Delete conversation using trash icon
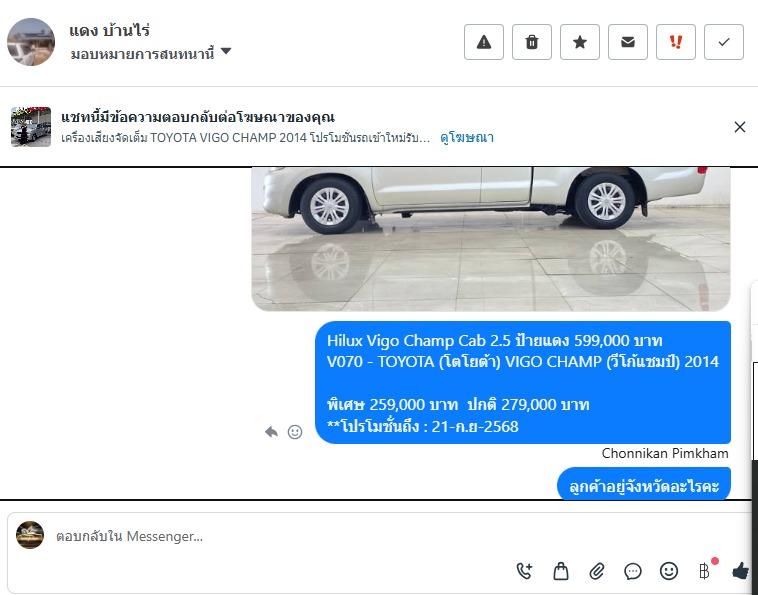The image size is (758, 595). 532,42
